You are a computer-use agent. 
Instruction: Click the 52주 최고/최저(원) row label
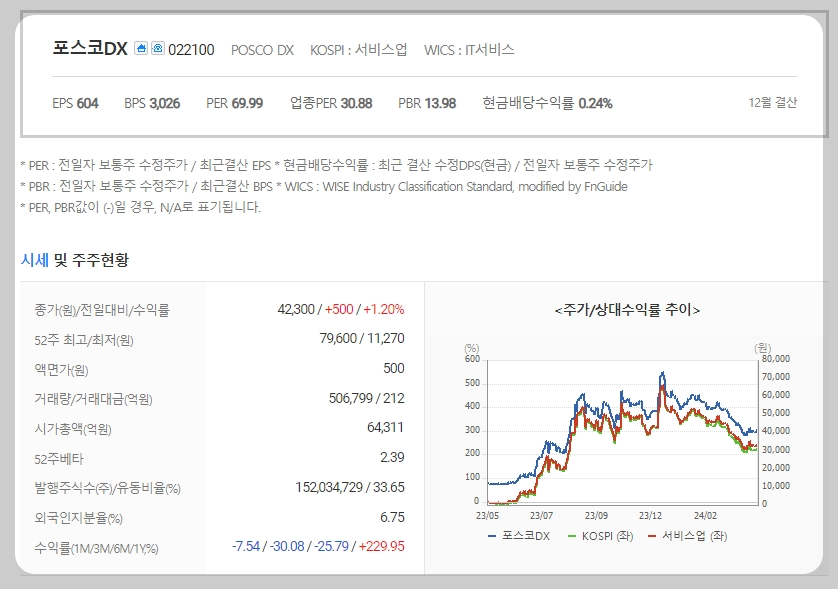click(84, 340)
